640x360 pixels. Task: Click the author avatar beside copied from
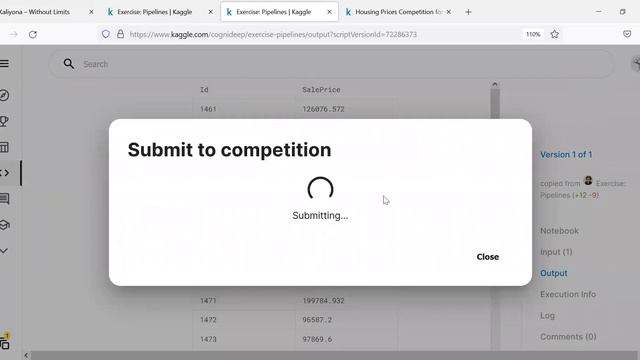588,180
